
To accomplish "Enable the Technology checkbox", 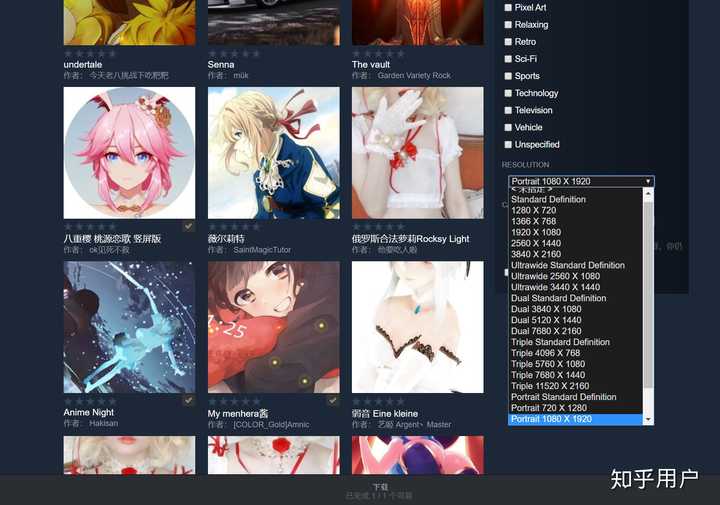I will 508,93.
